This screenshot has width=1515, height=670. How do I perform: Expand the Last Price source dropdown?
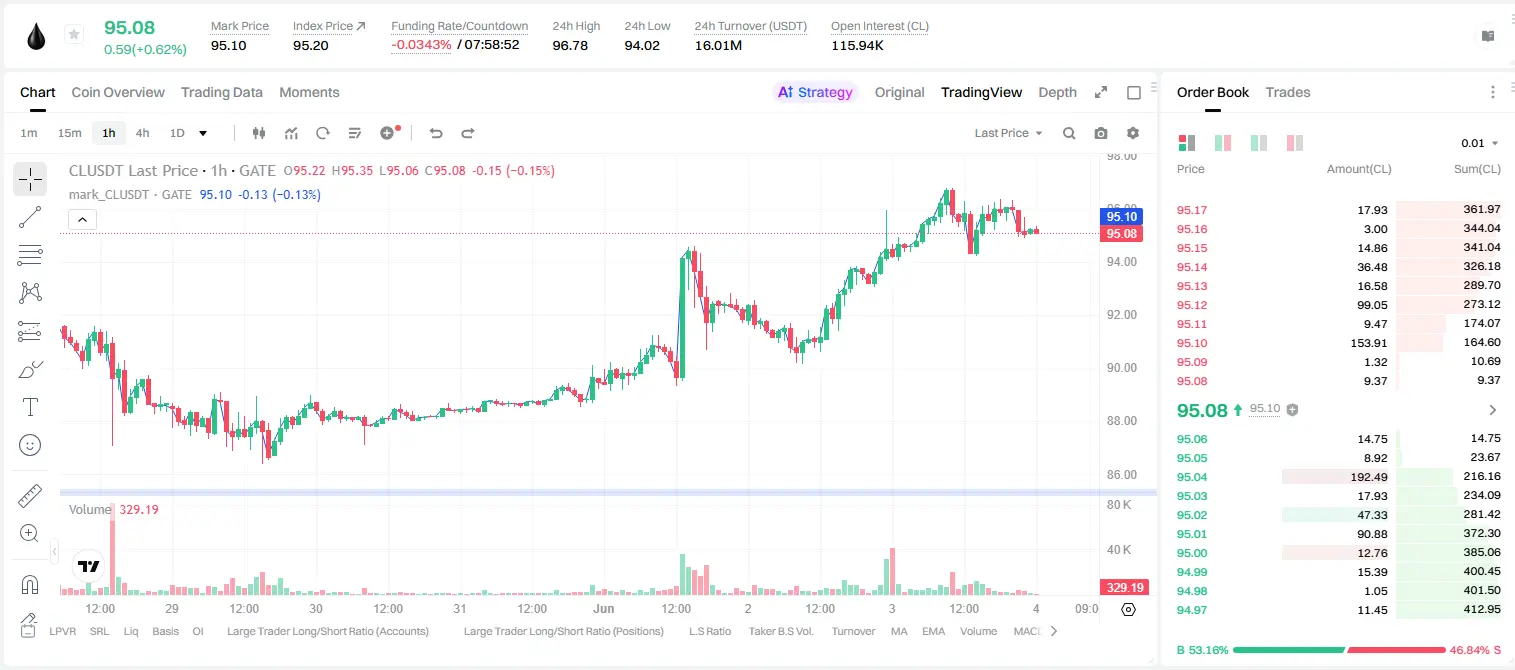pyautogui.click(x=1008, y=133)
